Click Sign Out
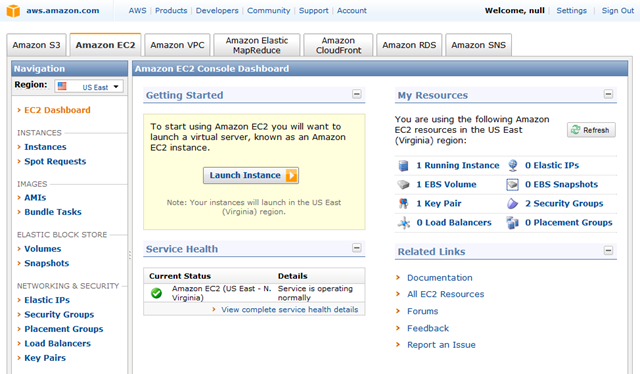The image size is (640, 374). [x=618, y=11]
